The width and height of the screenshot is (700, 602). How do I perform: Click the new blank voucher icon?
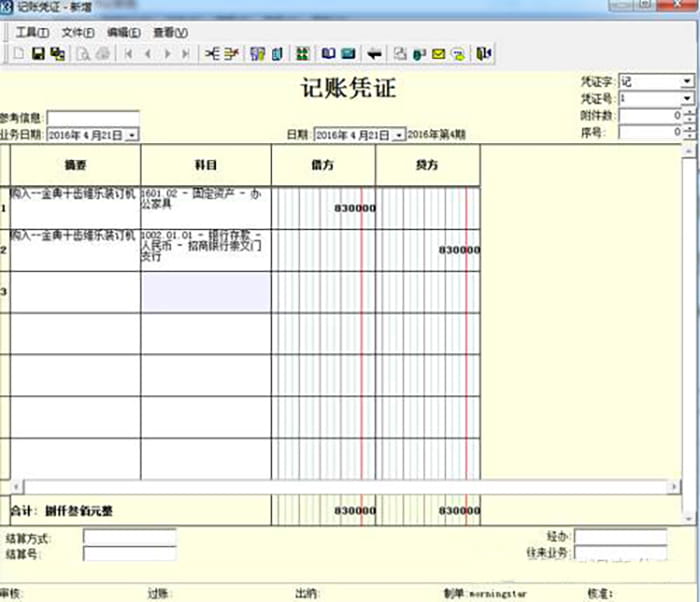click(18, 53)
